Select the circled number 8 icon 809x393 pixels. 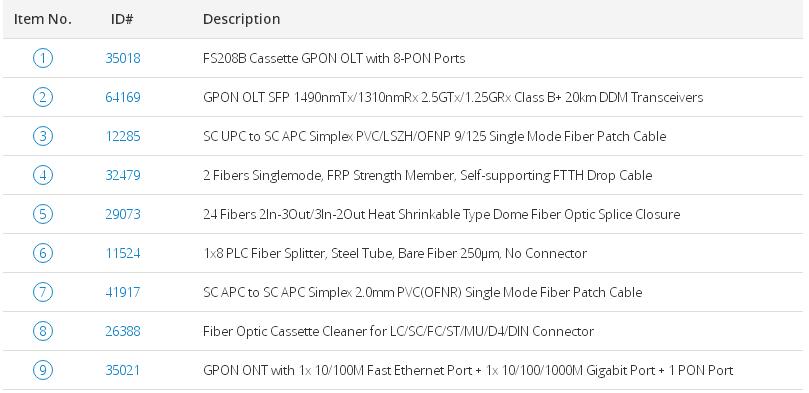click(x=42, y=331)
